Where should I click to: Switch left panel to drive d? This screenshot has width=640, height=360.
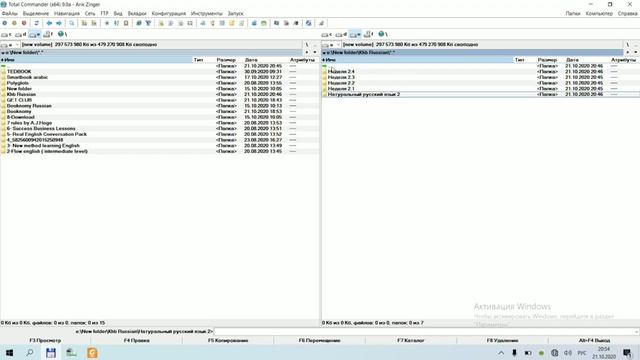20,34
